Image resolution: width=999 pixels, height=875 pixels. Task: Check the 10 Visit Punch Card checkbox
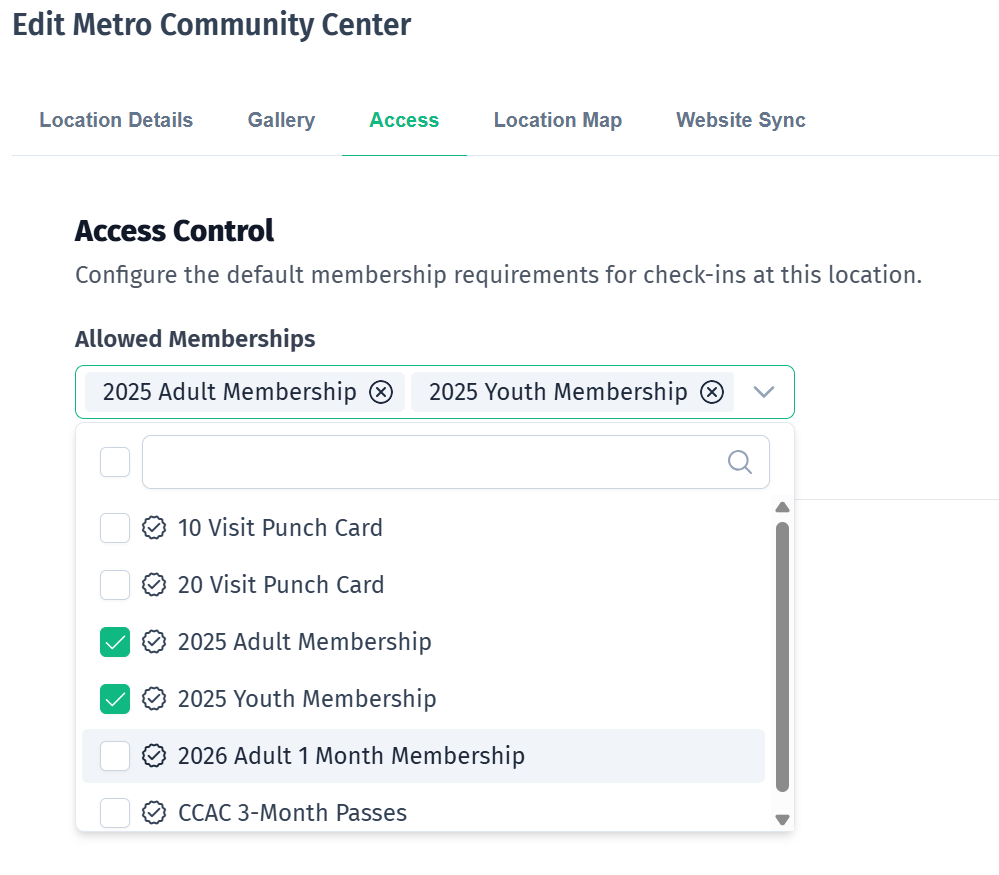[115, 528]
